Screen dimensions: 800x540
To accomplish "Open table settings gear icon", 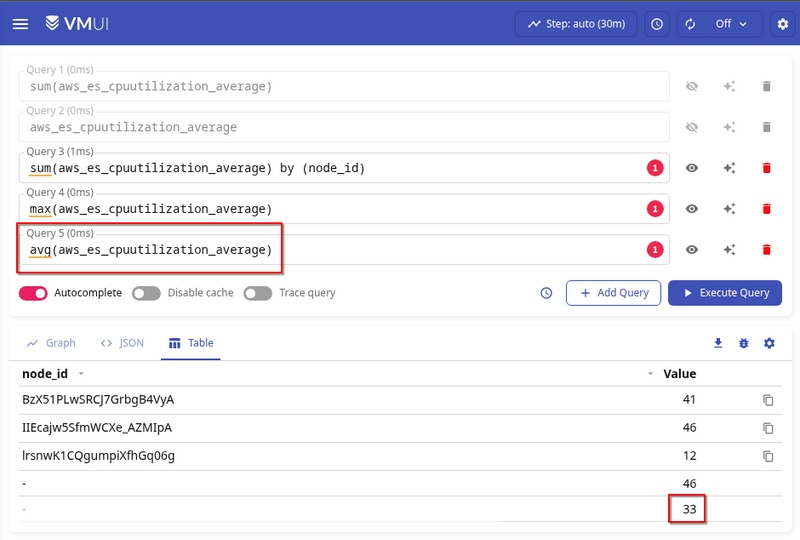I will tap(769, 343).
